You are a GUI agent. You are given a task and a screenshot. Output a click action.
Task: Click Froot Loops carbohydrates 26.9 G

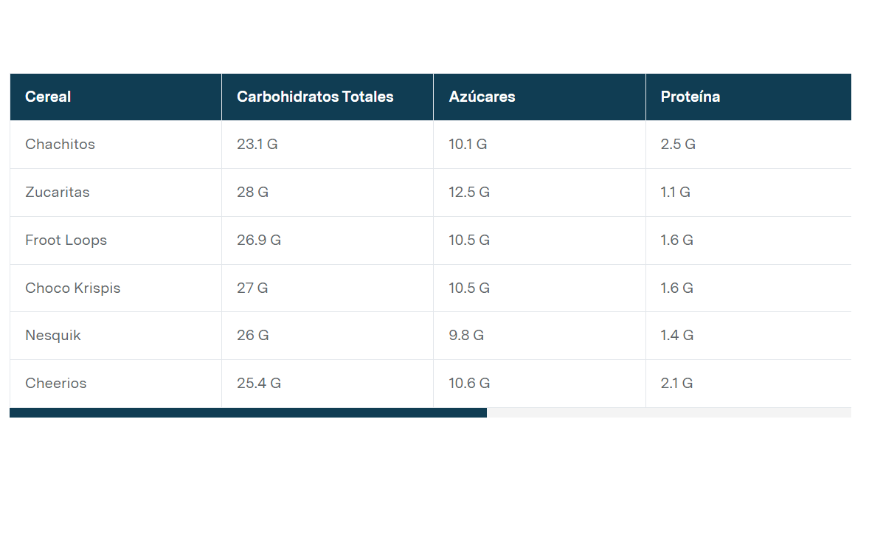tap(259, 240)
